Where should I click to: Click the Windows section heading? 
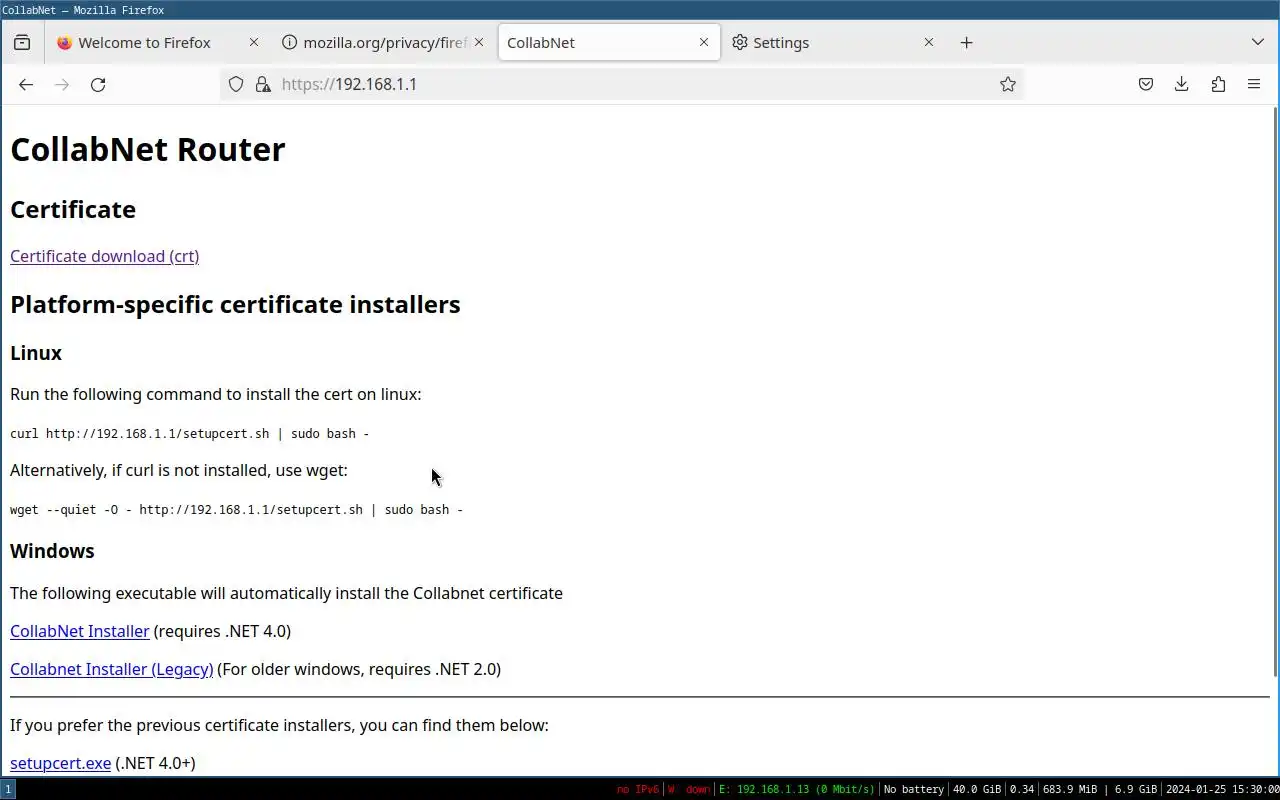[x=52, y=551]
